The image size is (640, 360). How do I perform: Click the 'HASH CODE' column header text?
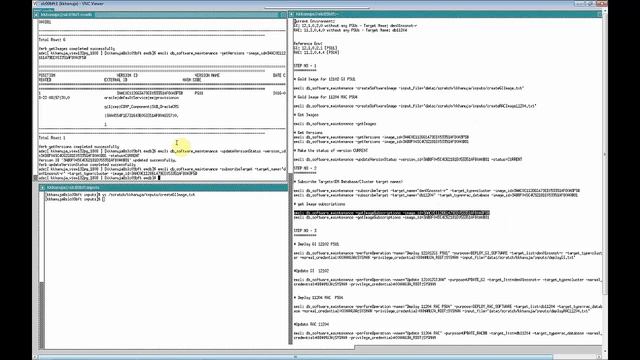point(192,80)
